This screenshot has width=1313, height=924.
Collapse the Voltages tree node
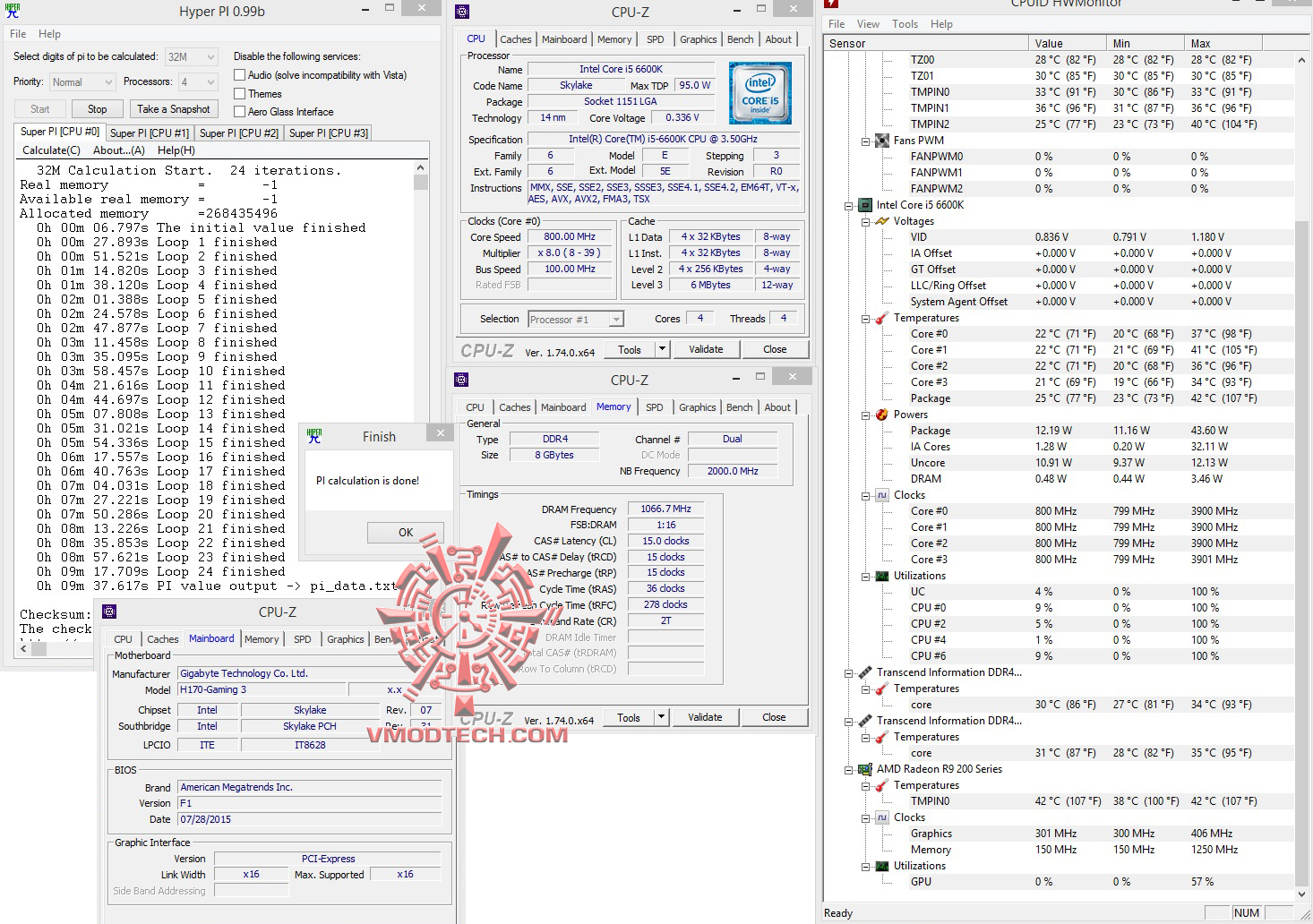tap(865, 221)
